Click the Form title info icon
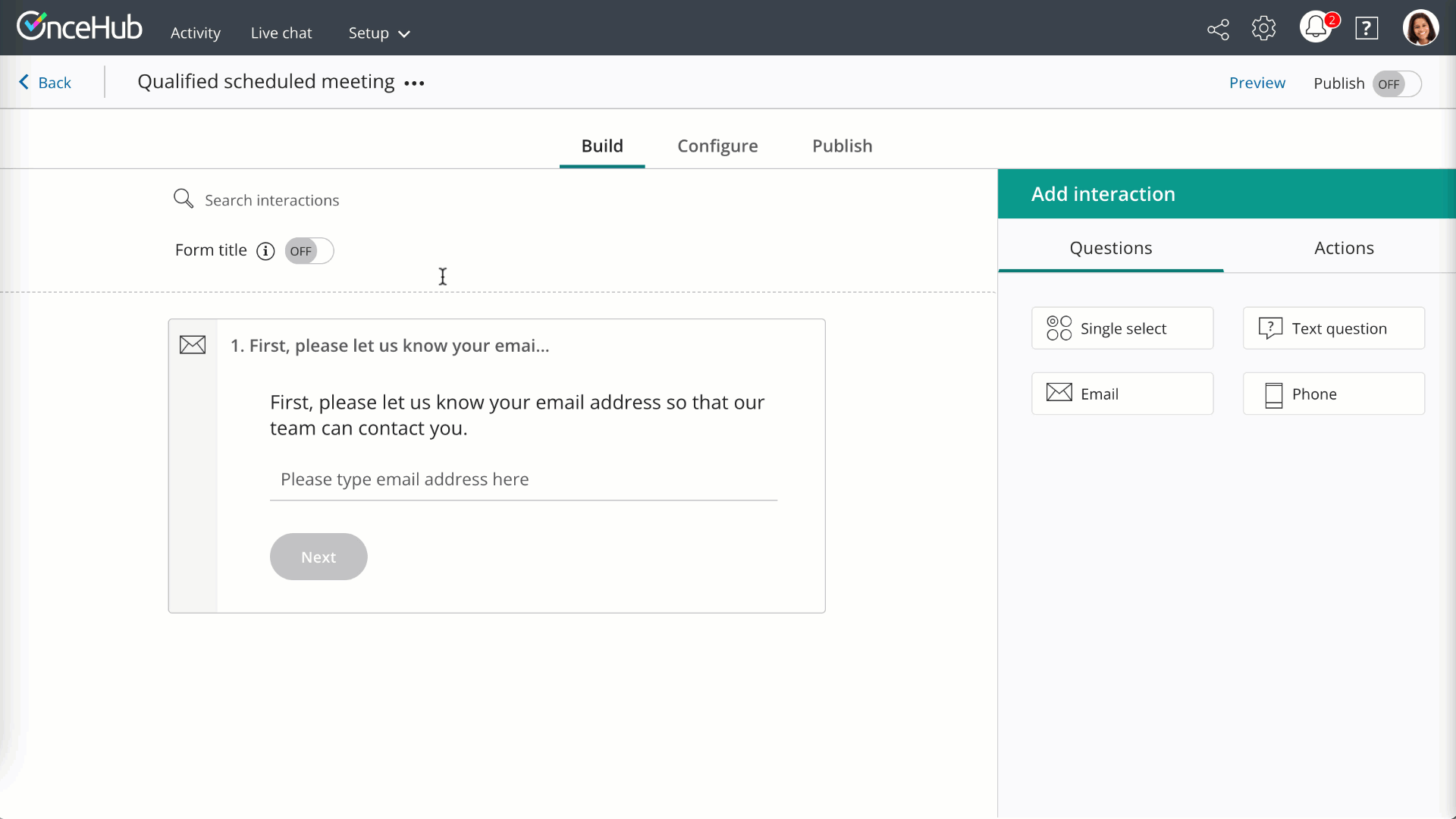Viewport: 1456px width, 819px height. [265, 251]
